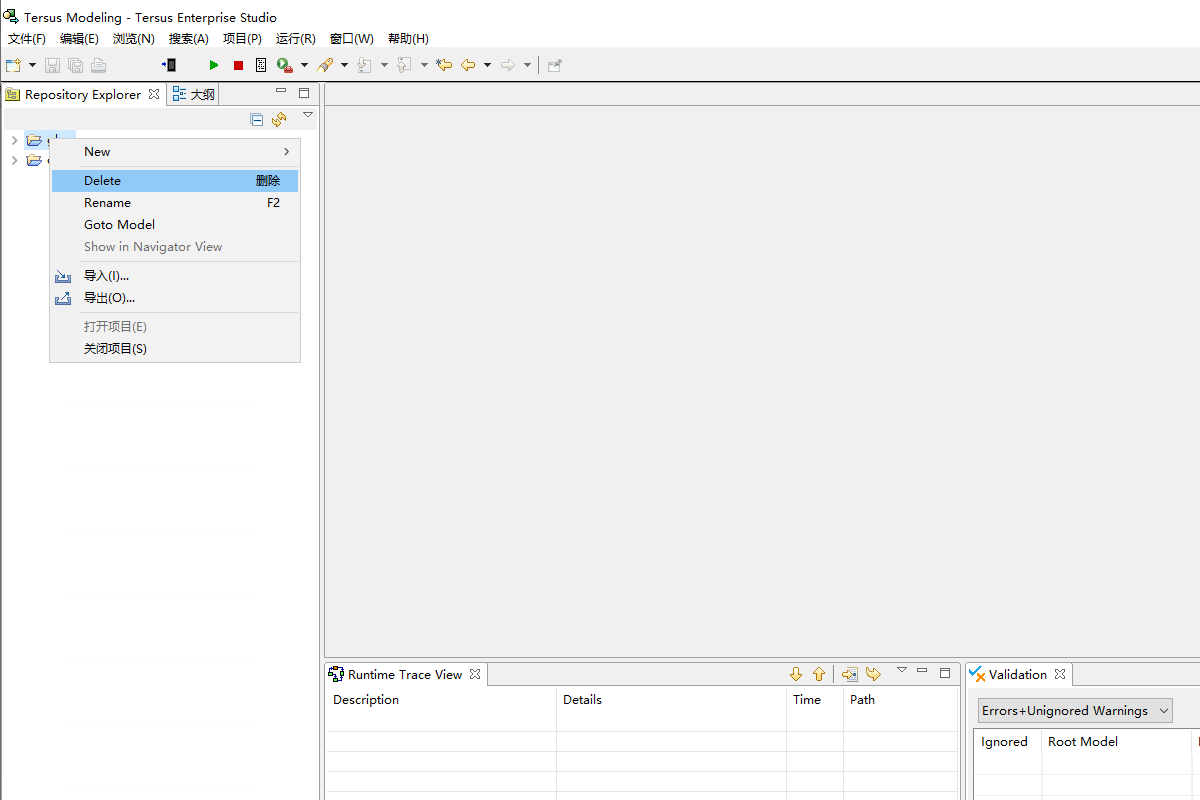Viewport: 1200px width, 800px height.
Task: Open the 浏览(N) menu
Action: pos(134,38)
